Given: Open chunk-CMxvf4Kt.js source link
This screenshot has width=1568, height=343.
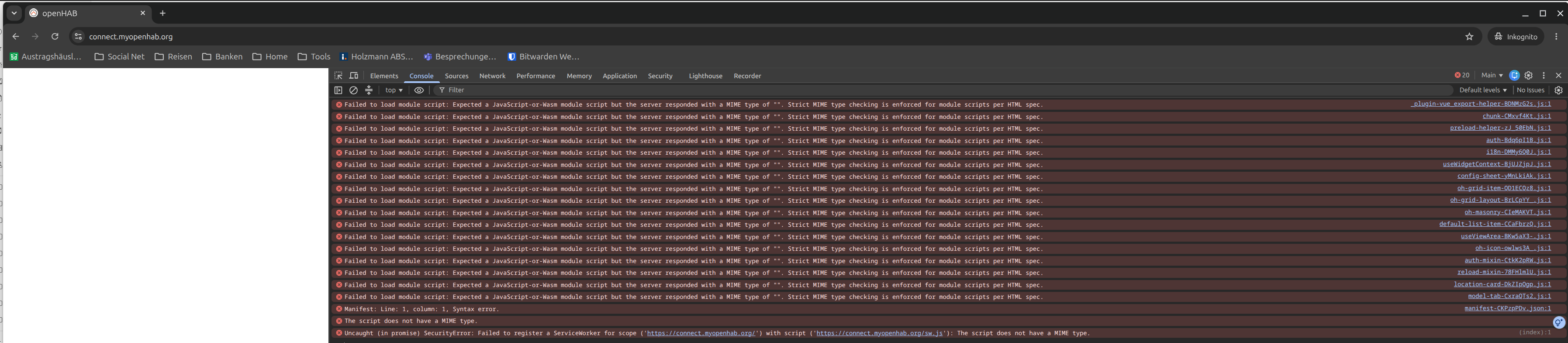Looking at the screenshot, I should pyautogui.click(x=1517, y=116).
